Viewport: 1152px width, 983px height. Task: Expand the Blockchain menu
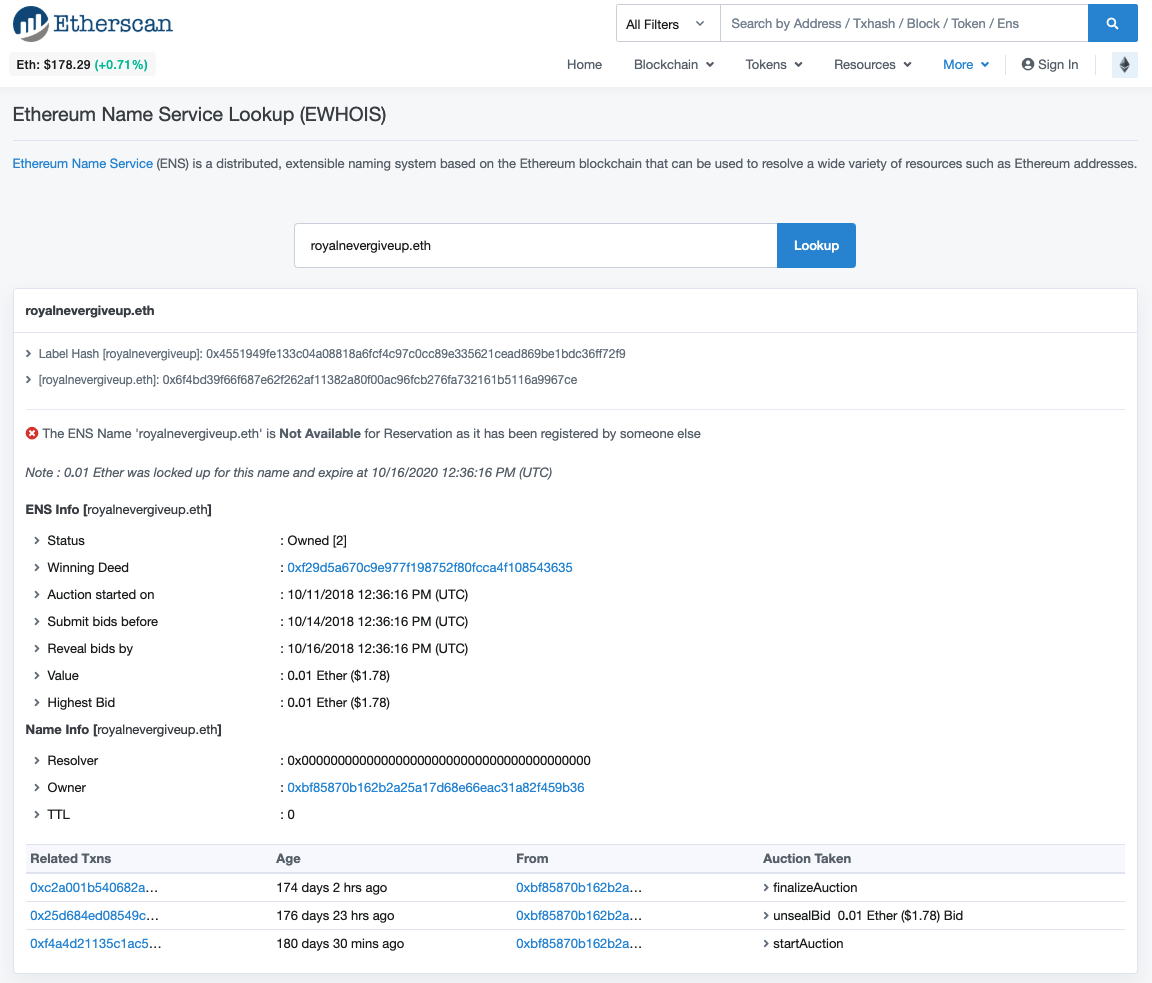click(x=673, y=65)
